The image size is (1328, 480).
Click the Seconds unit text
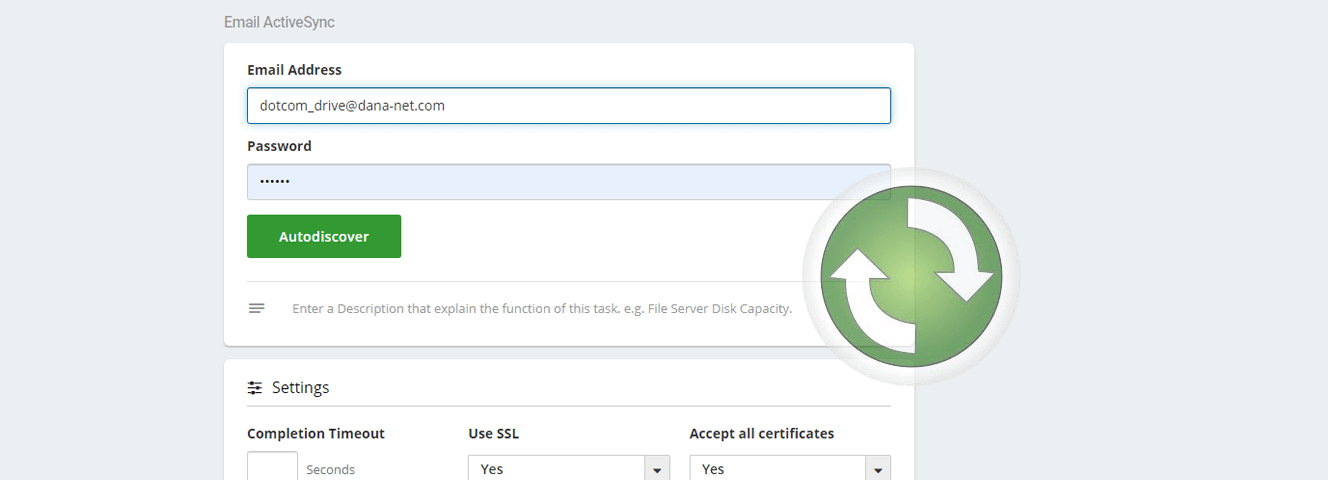331,469
